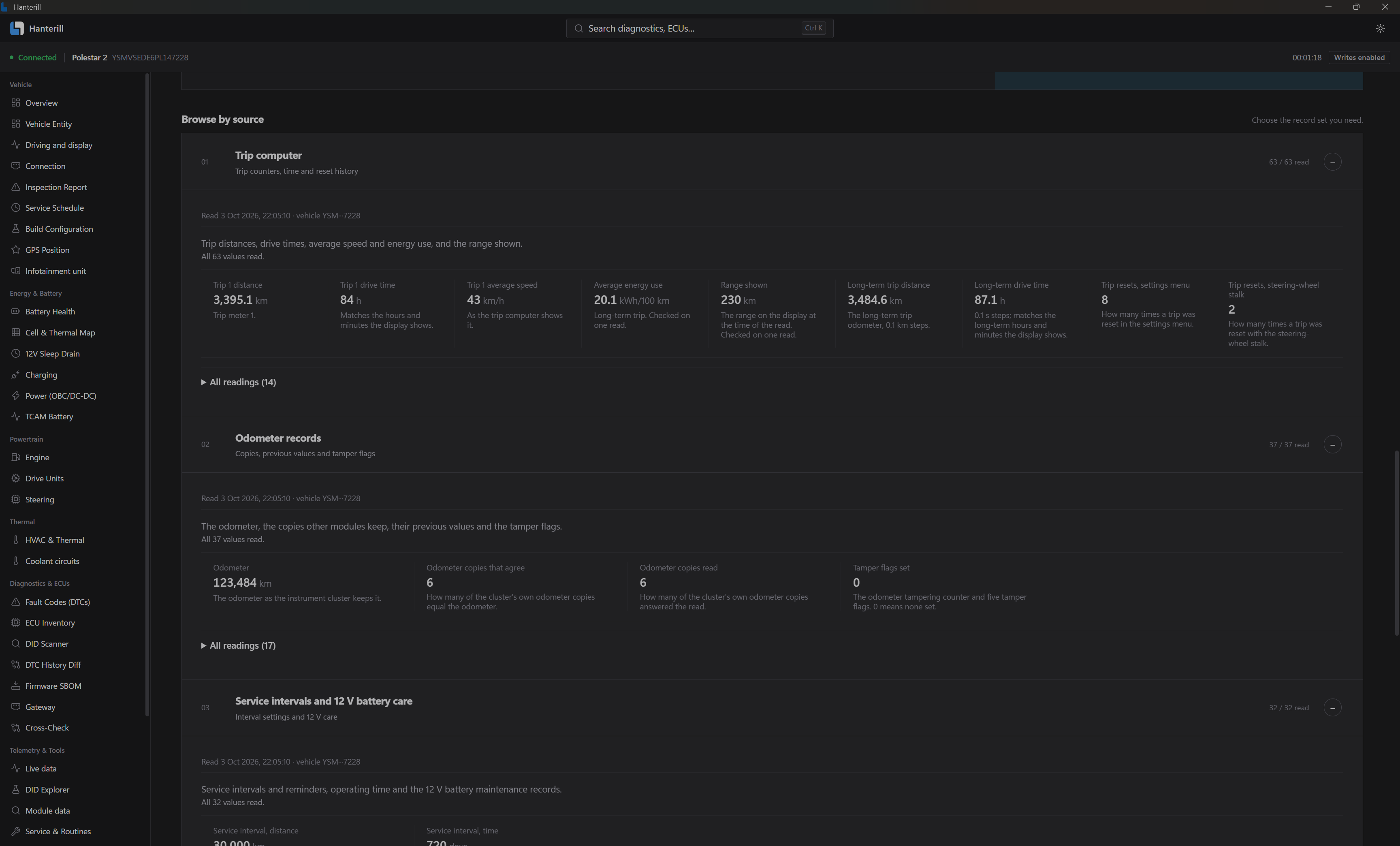Click the Trip computer heading
The width and height of the screenshot is (1400, 846).
tap(268, 155)
